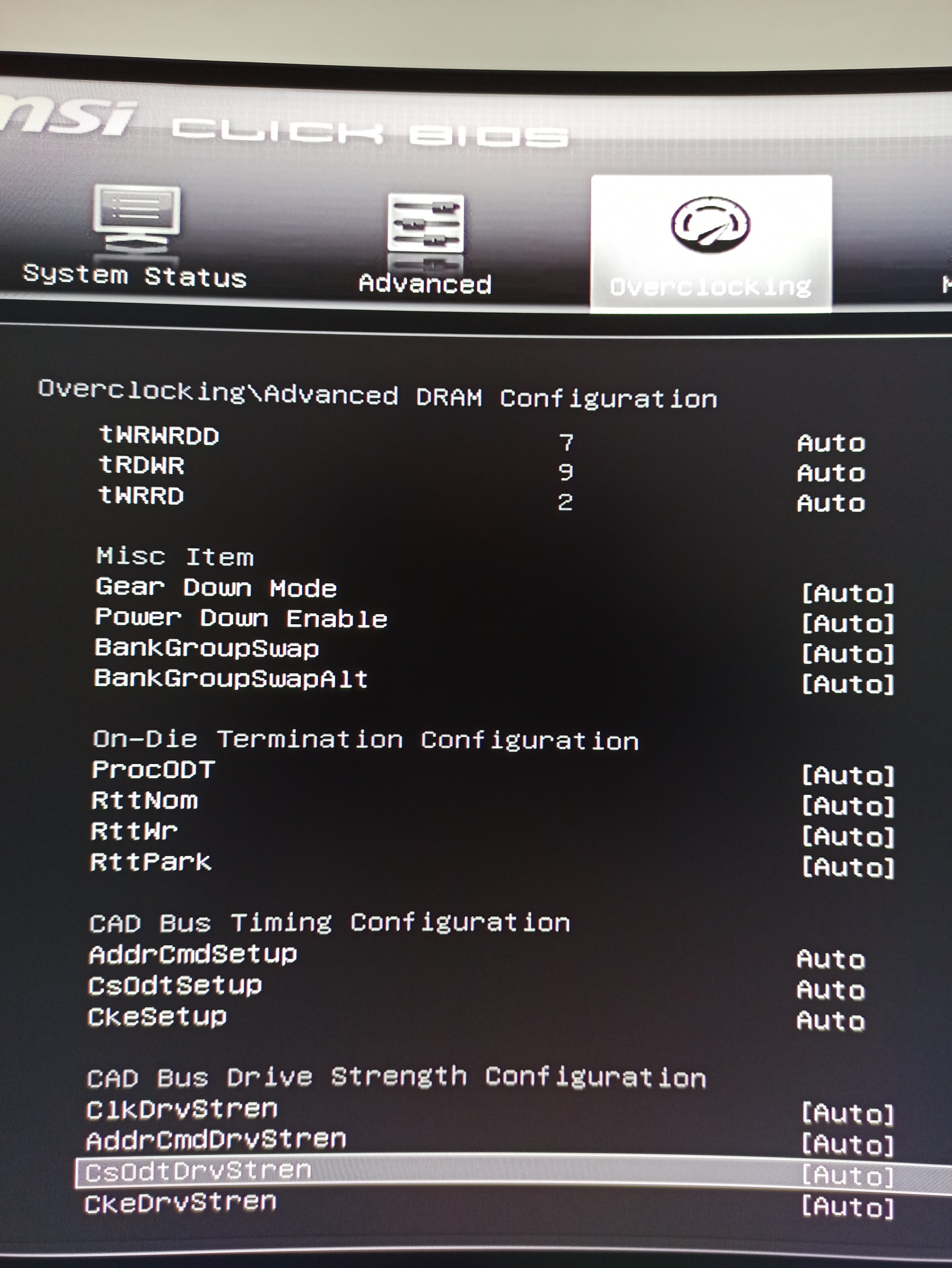Click tWRWRDD Auto input field
This screenshot has width=952, height=1268.
(831, 444)
